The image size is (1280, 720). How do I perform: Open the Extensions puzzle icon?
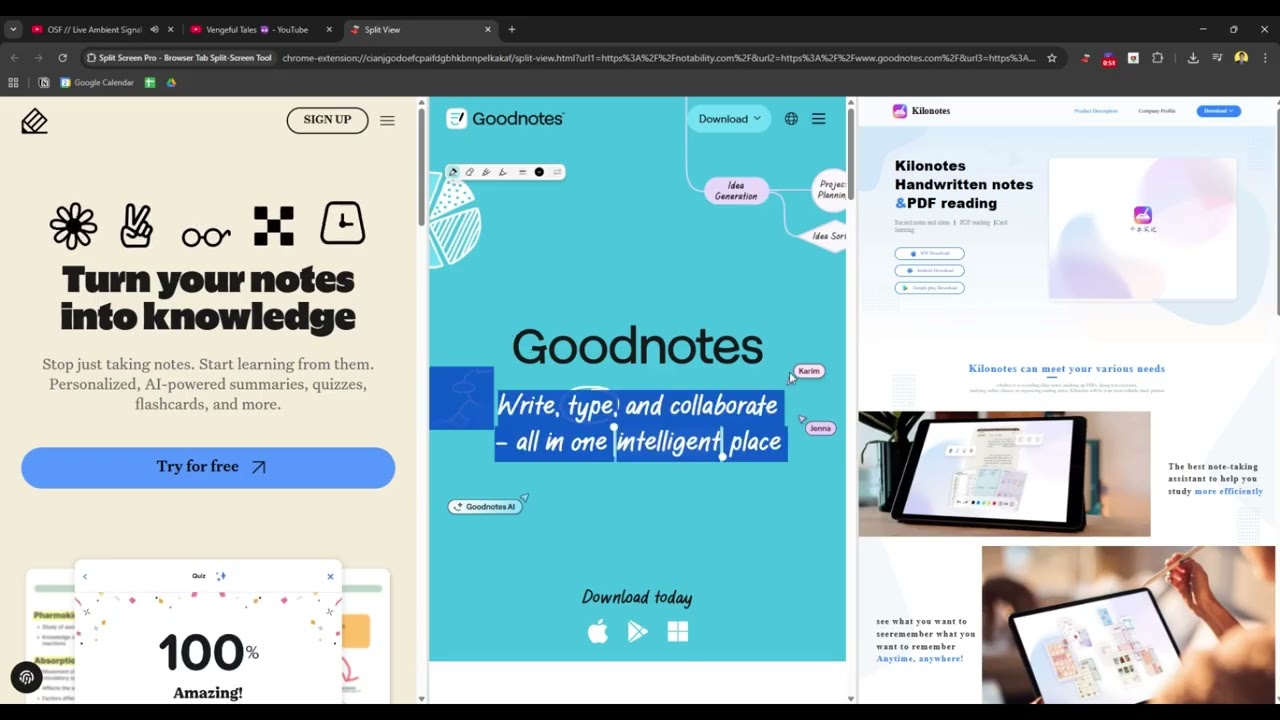click(x=1158, y=58)
